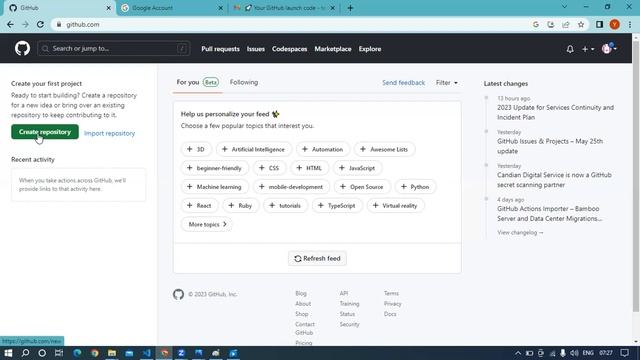Image resolution: width=640 pixels, height=360 pixels.
Task: Add the JavaScript topic
Action: [x=357, y=168]
